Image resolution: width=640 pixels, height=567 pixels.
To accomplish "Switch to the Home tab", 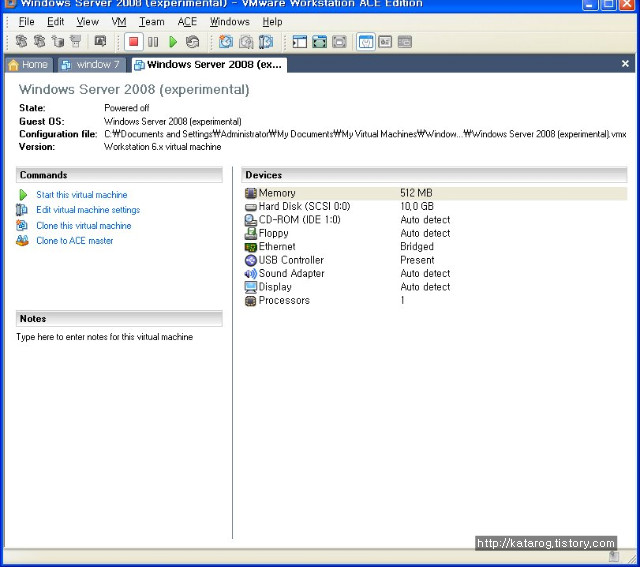I will (29, 64).
